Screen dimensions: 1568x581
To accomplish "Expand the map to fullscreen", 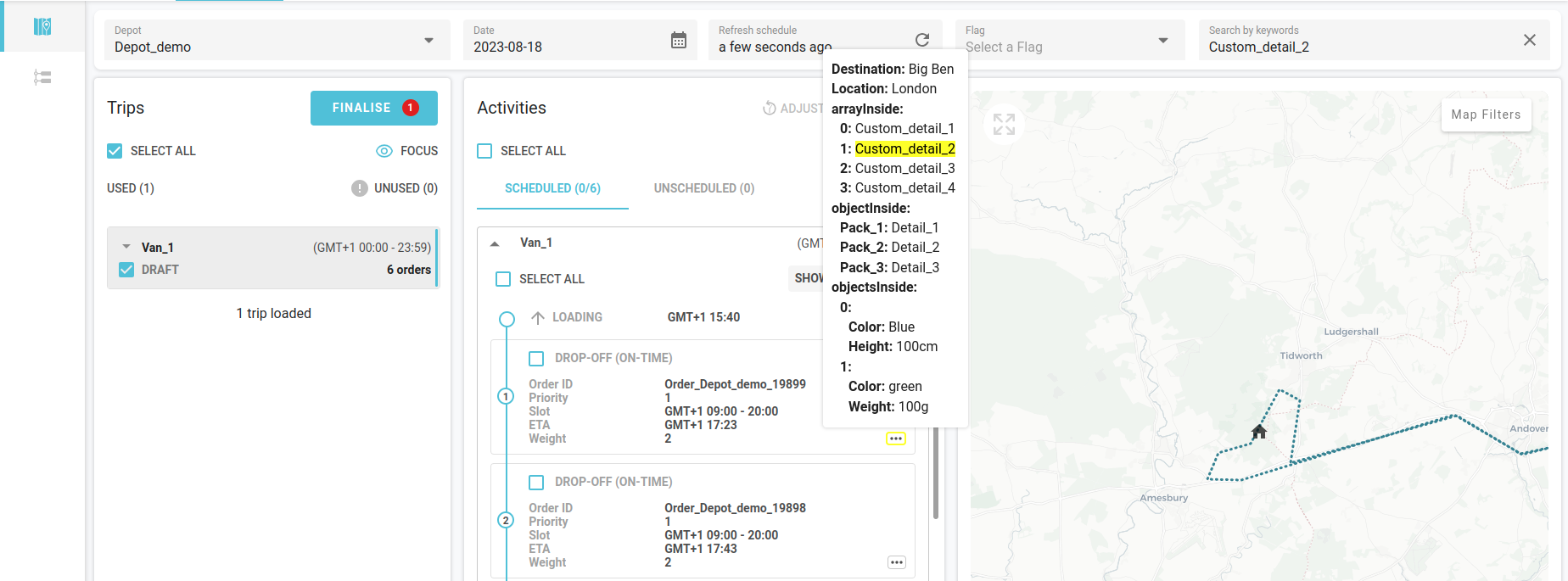I will [1004, 125].
